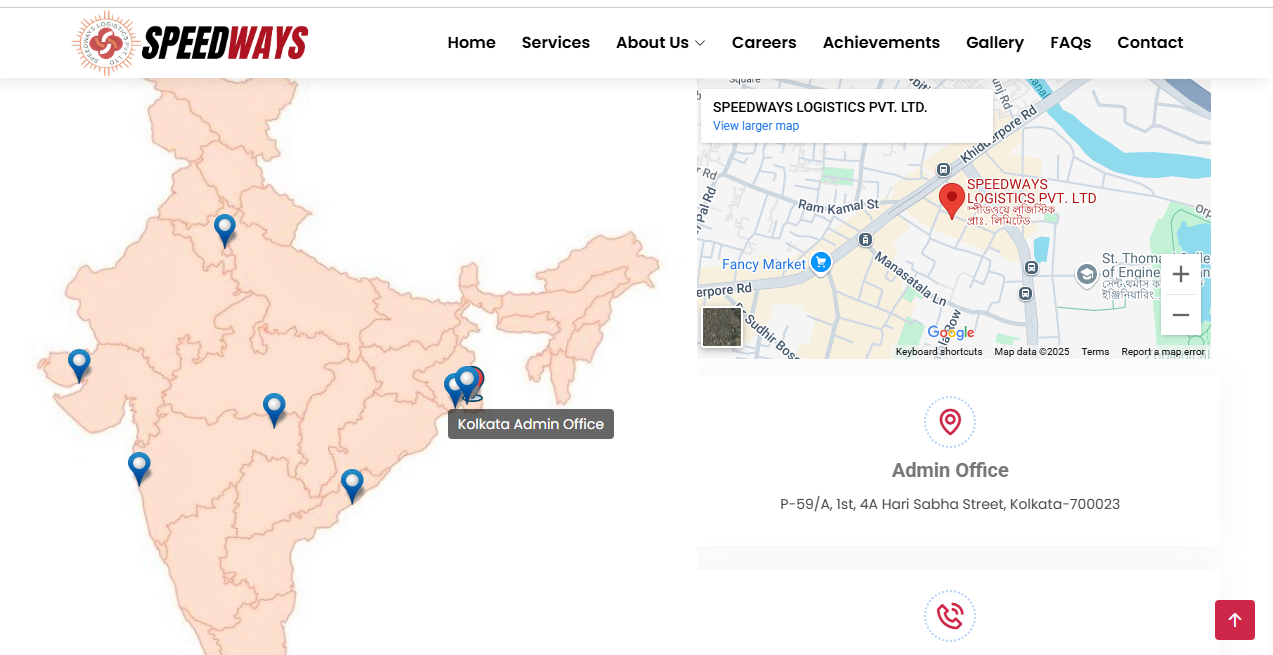
Task: Select the Mumbai map pin on western coast
Action: [x=139, y=467]
